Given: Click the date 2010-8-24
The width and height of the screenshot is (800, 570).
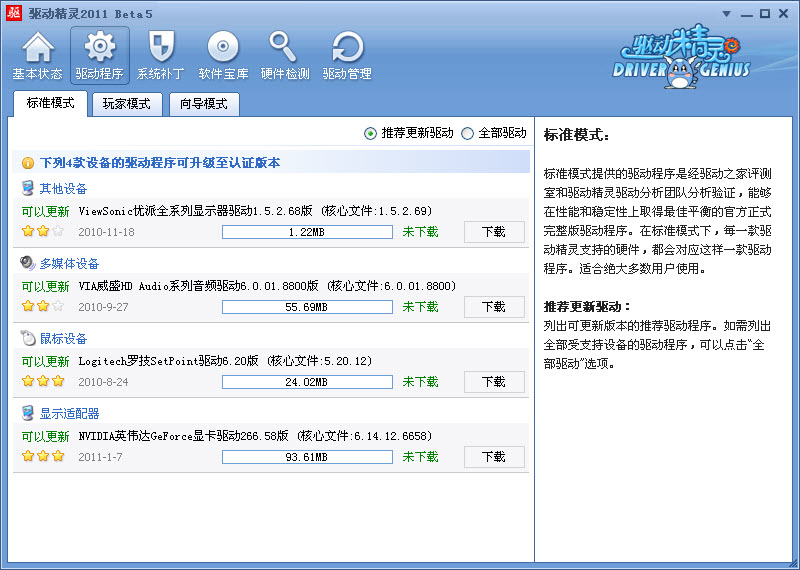Looking at the screenshot, I should tap(103, 382).
